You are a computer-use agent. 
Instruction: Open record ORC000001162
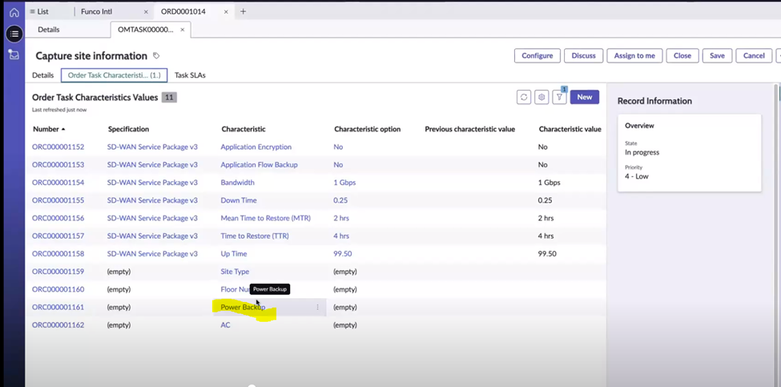click(x=58, y=325)
